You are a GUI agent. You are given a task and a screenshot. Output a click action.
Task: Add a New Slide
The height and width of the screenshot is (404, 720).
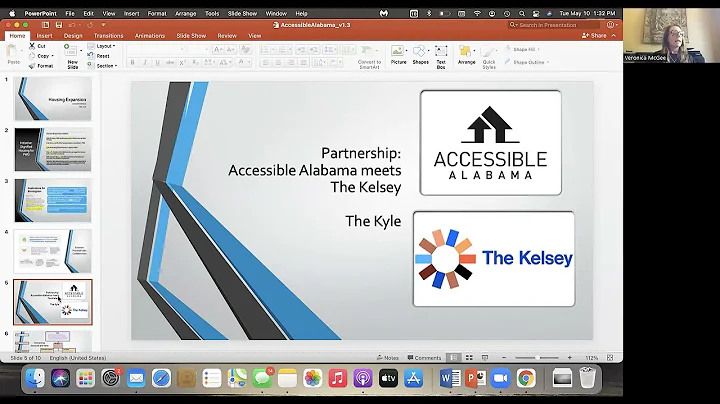[72, 56]
